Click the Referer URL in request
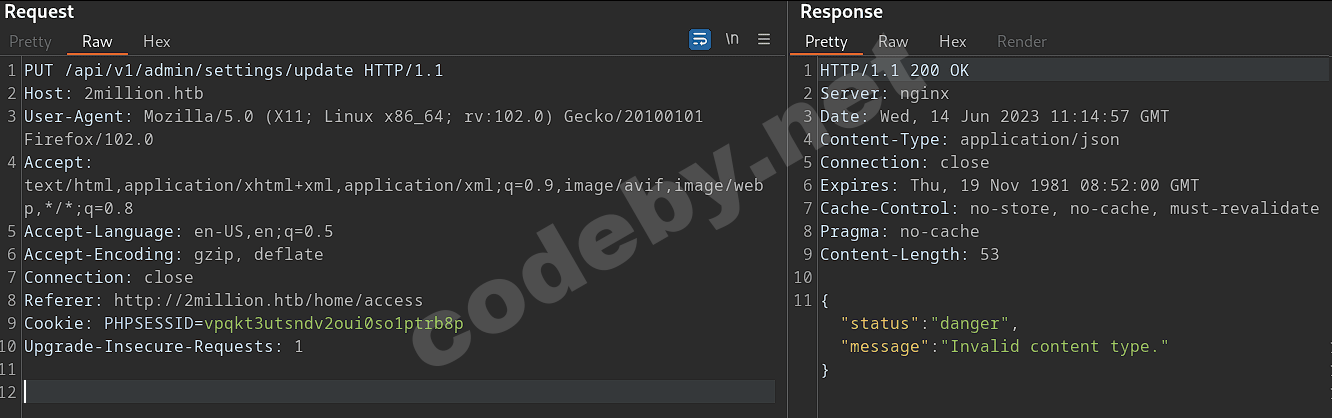Image resolution: width=1332 pixels, height=418 pixels. click(268, 301)
